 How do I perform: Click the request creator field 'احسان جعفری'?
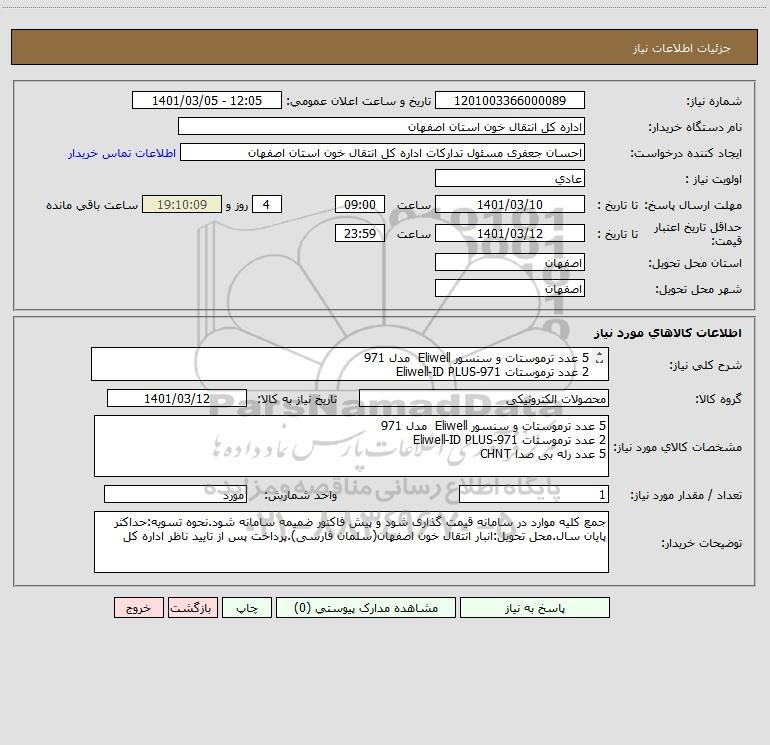[x=383, y=152]
